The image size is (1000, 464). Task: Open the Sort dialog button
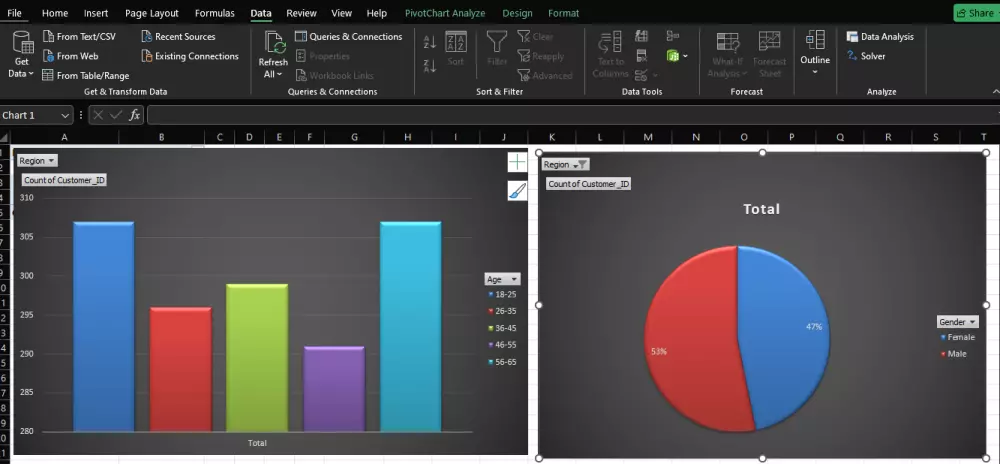(455, 49)
